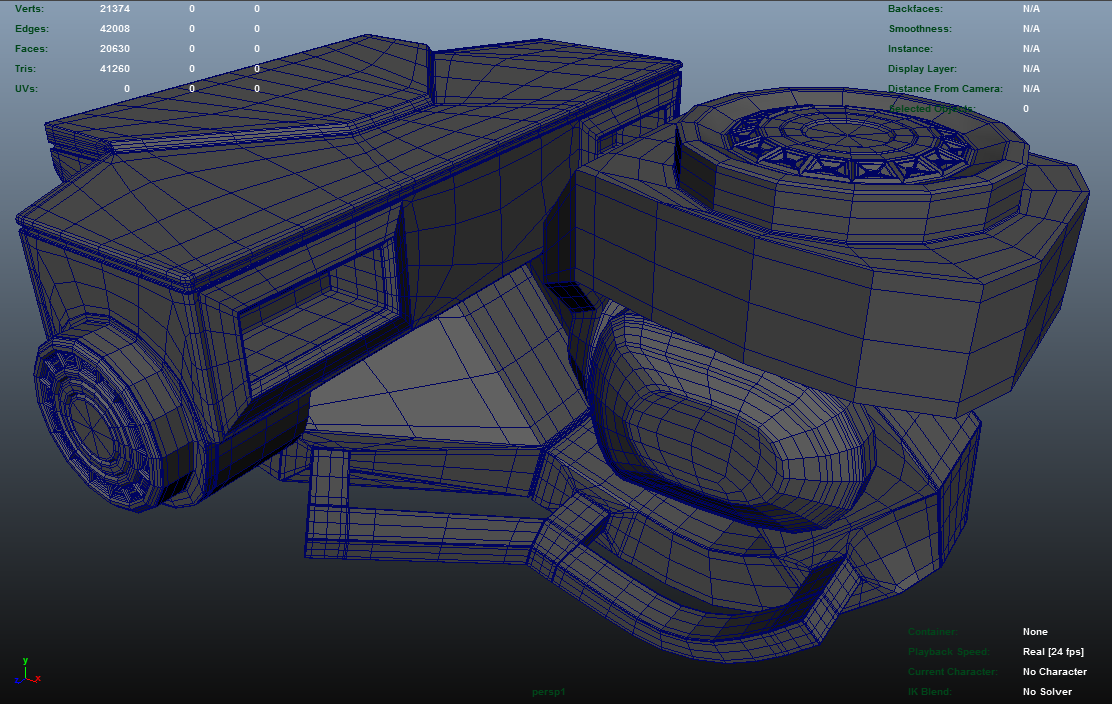The width and height of the screenshot is (1112, 704).
Task: Click the Container value None
Action: point(1035,632)
